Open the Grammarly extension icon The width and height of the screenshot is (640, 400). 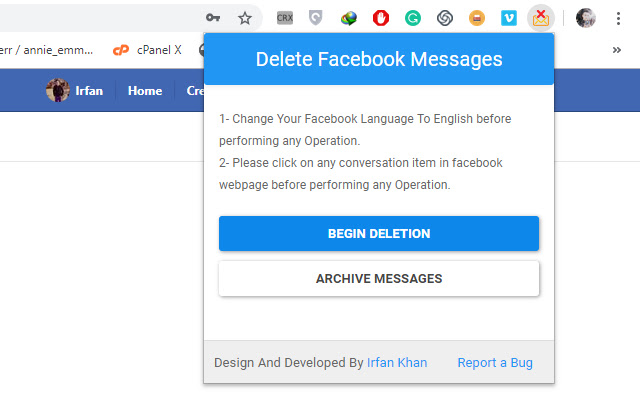pos(413,18)
